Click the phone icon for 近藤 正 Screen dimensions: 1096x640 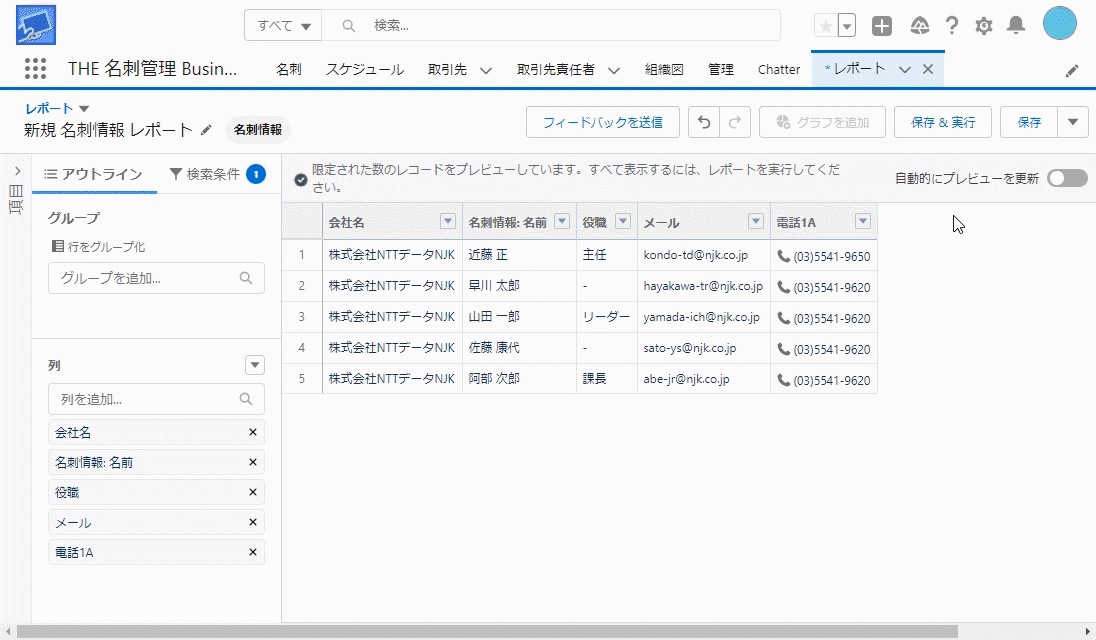784,256
